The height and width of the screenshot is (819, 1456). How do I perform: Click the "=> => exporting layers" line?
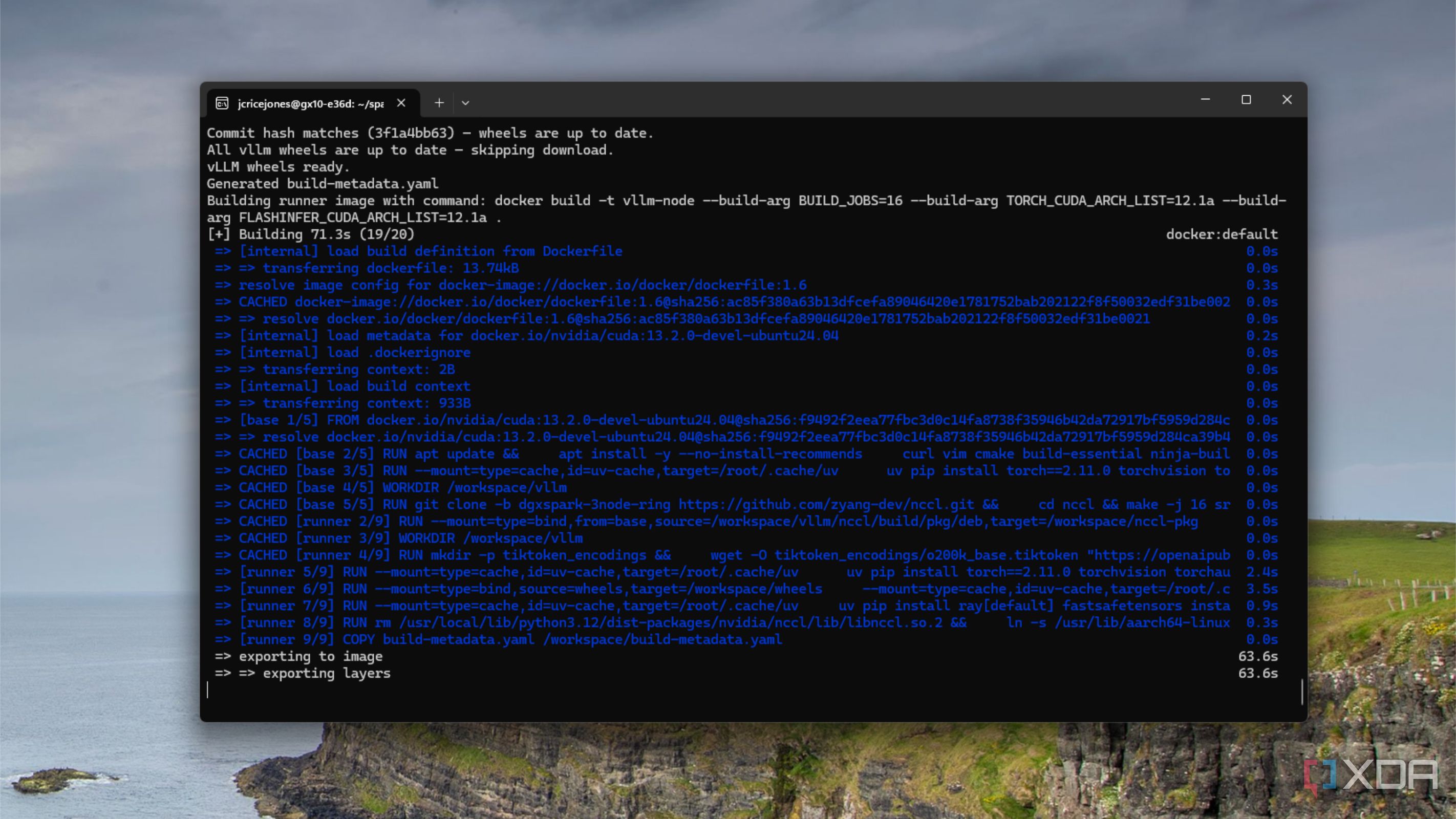click(303, 674)
